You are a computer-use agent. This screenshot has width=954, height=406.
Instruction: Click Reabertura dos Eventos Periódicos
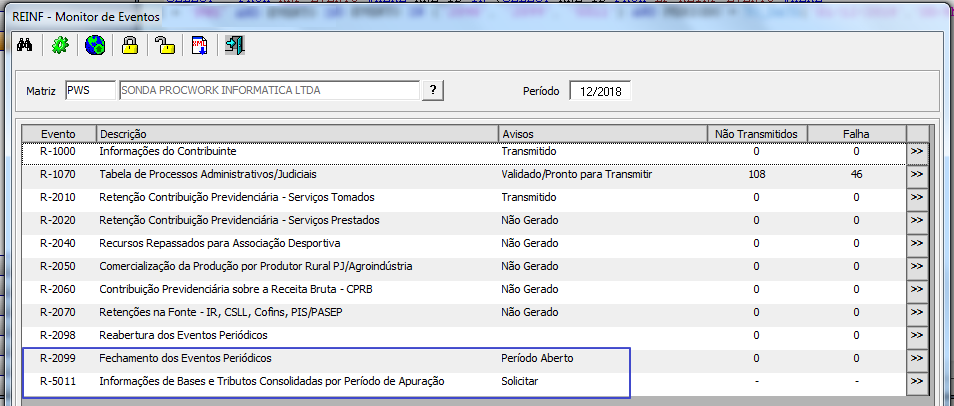coord(183,335)
